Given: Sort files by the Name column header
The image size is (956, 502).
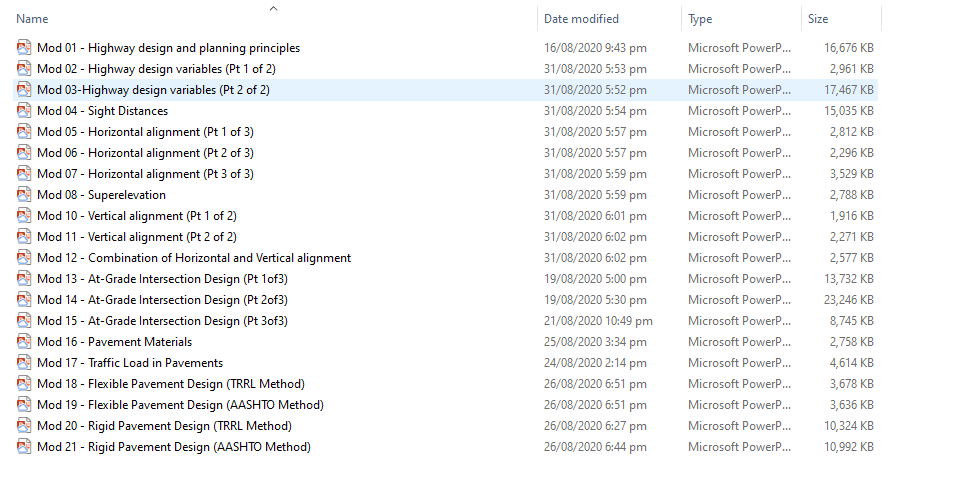Looking at the screenshot, I should (32, 19).
